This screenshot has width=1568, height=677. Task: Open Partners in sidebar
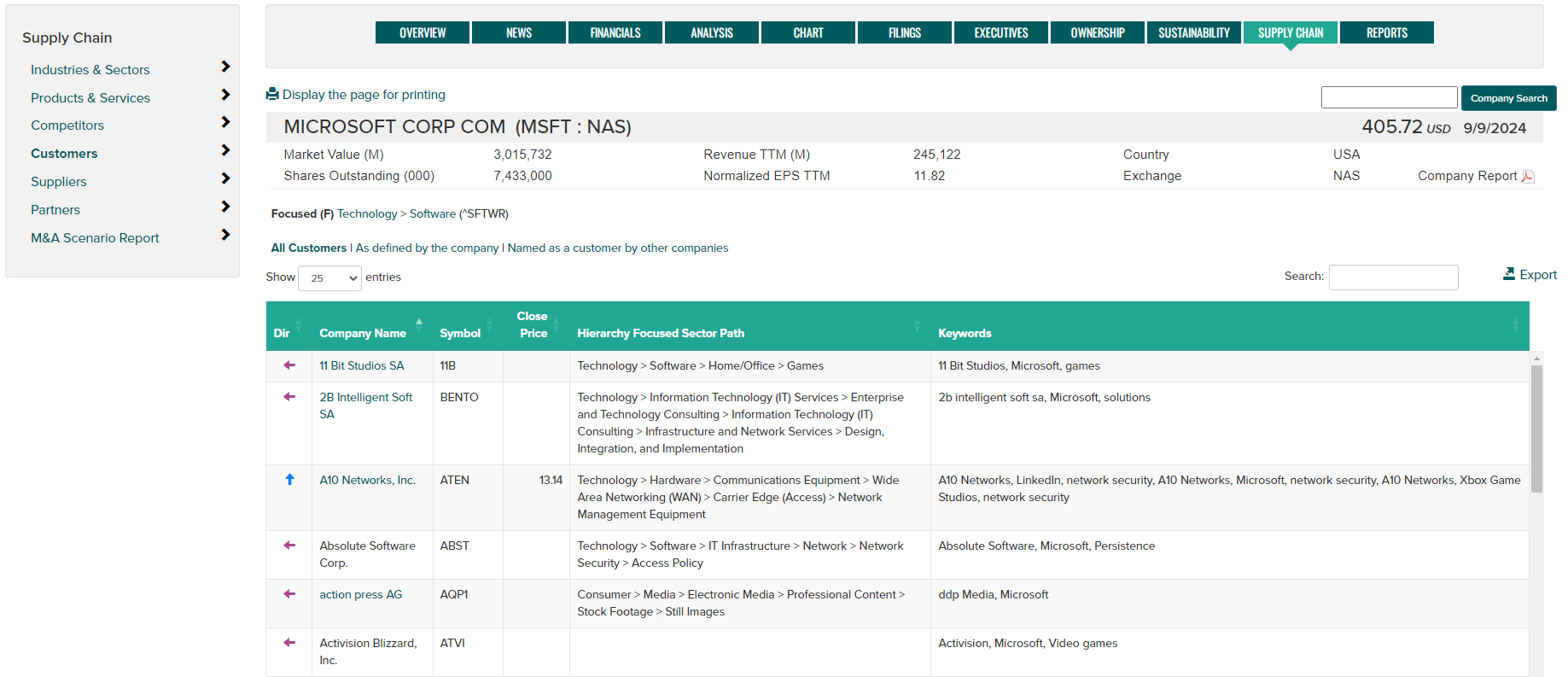55,210
